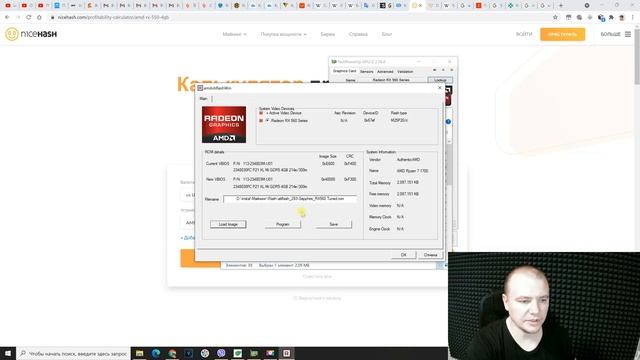Open the Main tab in amdvbflash
Image resolution: width=640 pixels, height=360 pixels.
[x=203, y=99]
